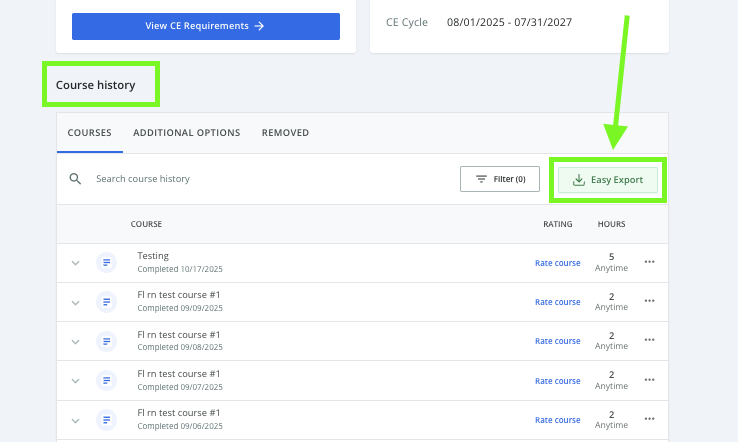The image size is (738, 442).
Task: Select the Courses tab
Action: pyautogui.click(x=89, y=133)
